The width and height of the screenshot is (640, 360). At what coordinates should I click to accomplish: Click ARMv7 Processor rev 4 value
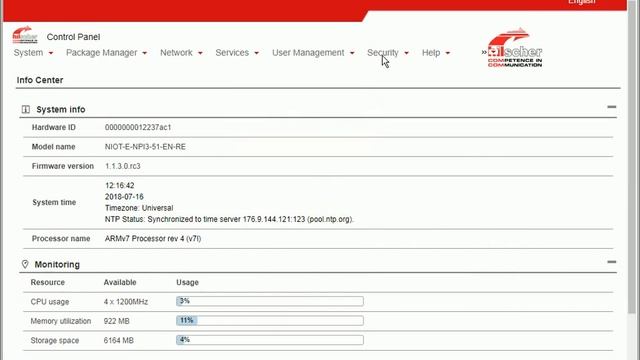(x=153, y=239)
